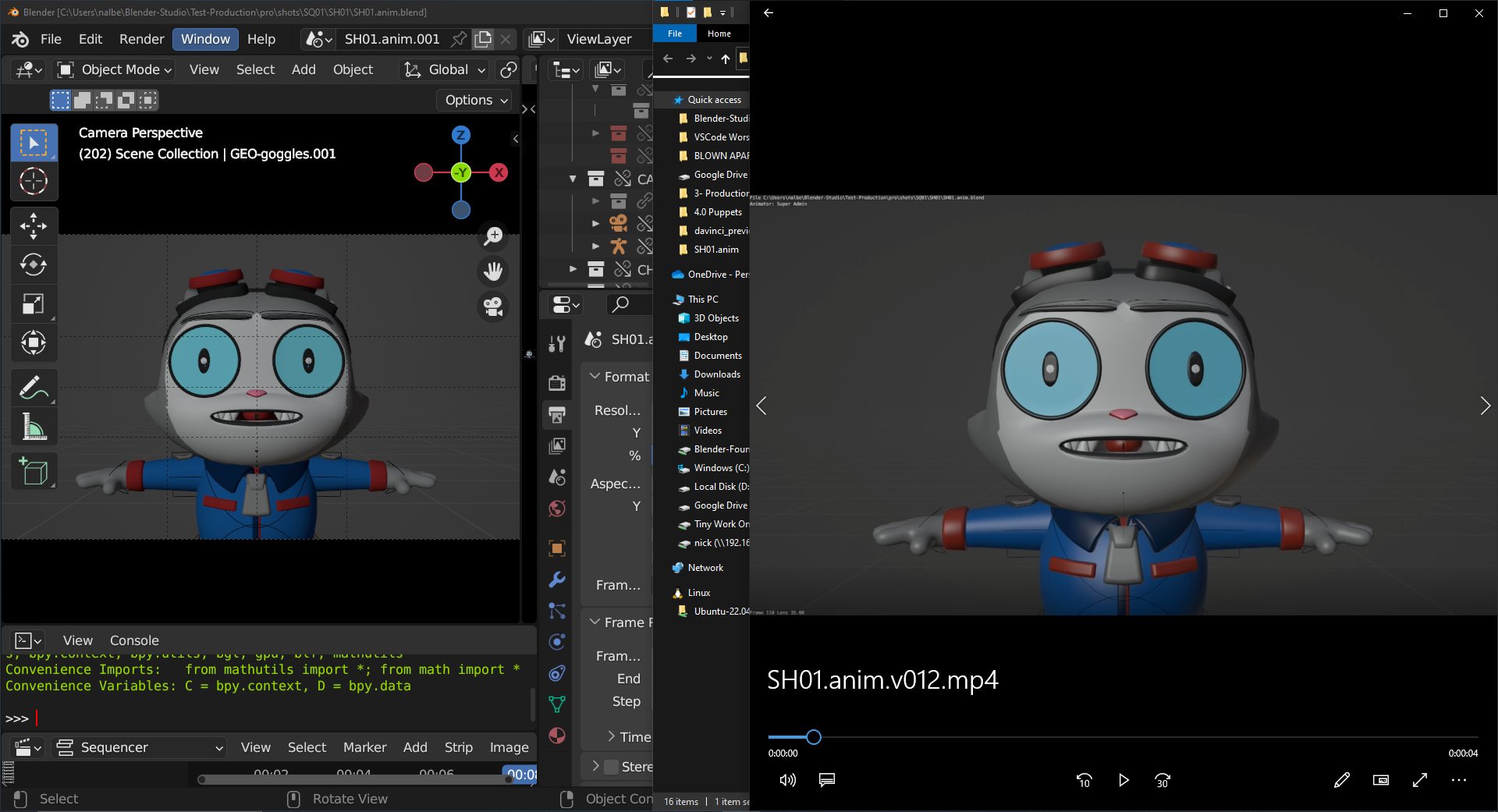Viewport: 1498px width, 812px height.
Task: Select the Annotate pencil tool
Action: (34, 388)
